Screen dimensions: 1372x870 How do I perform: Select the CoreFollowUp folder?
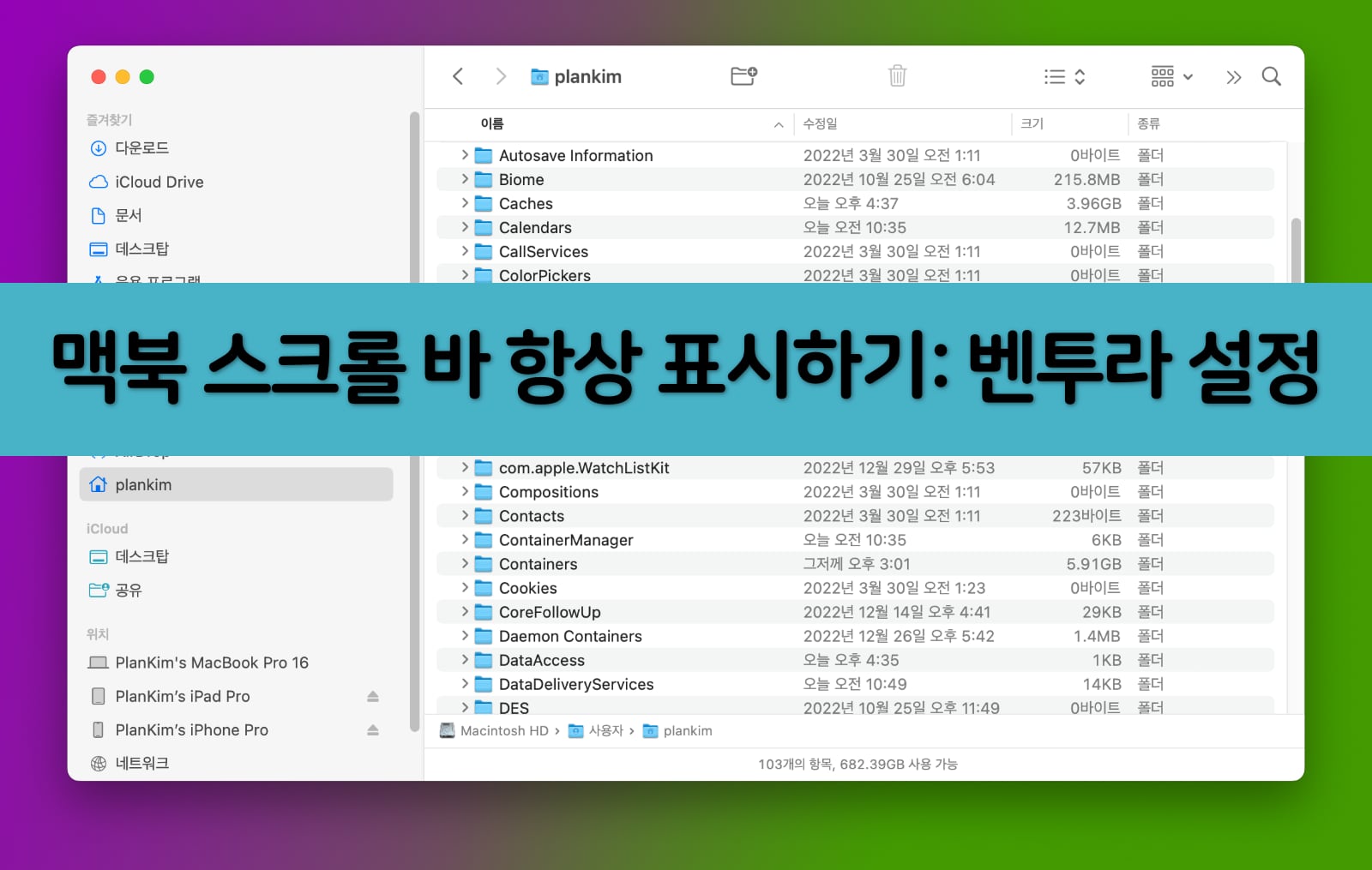coord(855,612)
